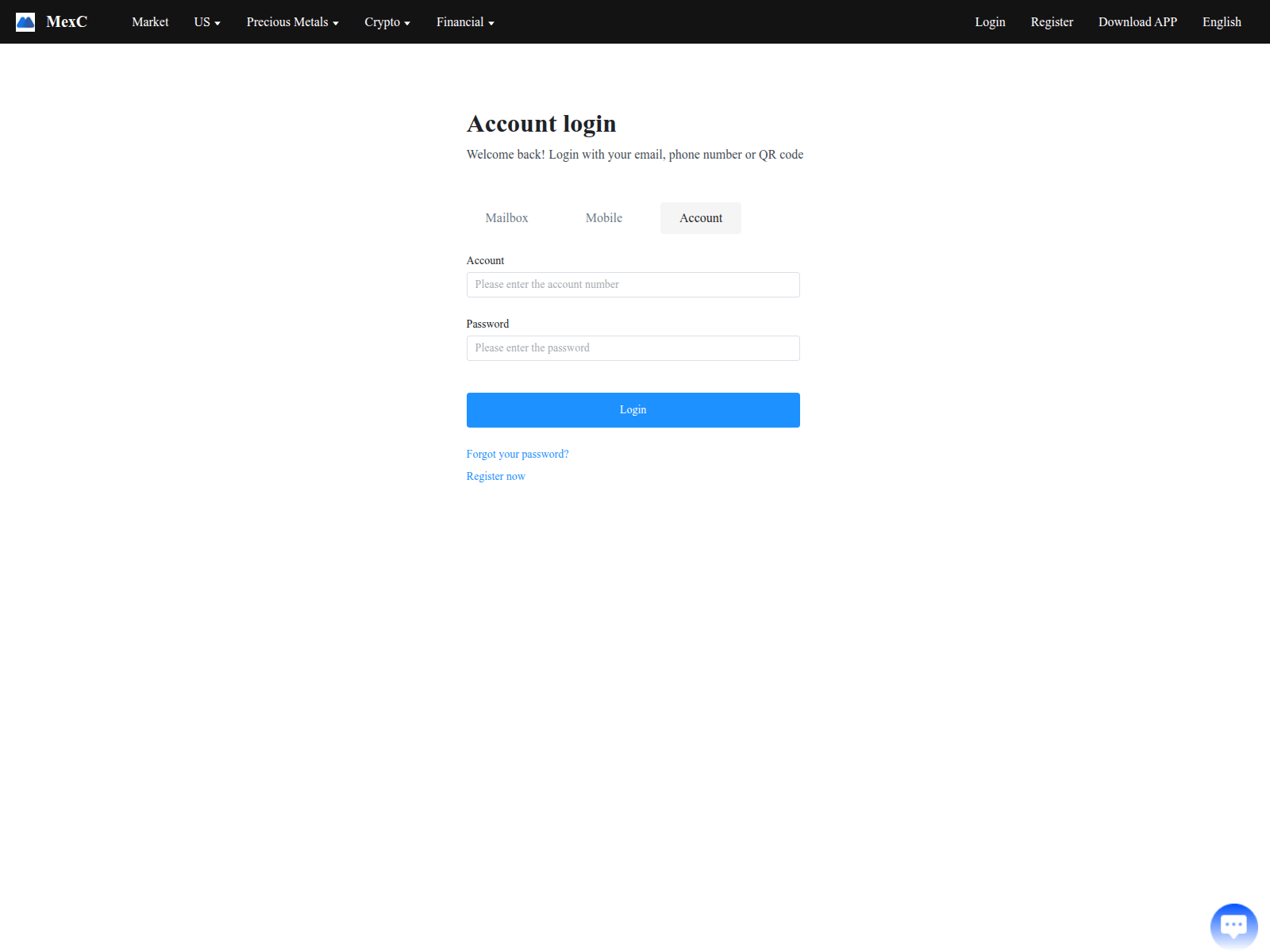Click the Login link in the navbar

coord(989,21)
